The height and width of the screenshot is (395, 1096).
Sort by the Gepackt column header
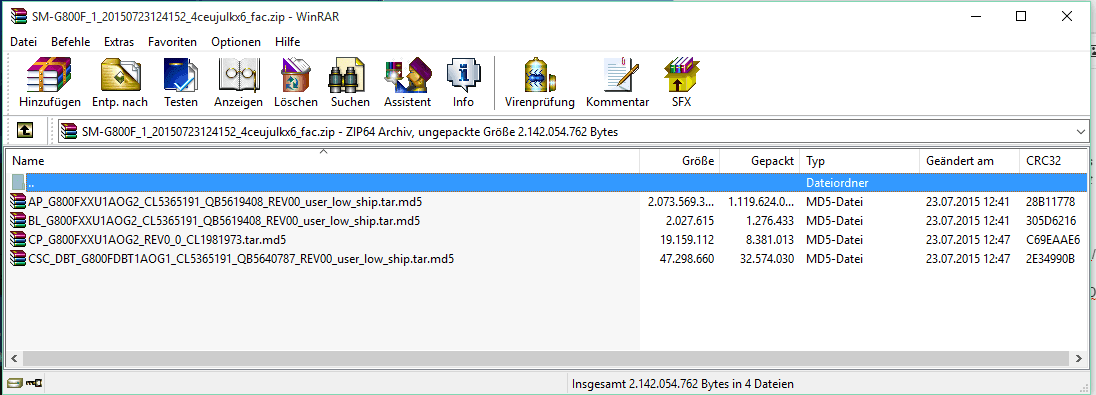[760, 161]
